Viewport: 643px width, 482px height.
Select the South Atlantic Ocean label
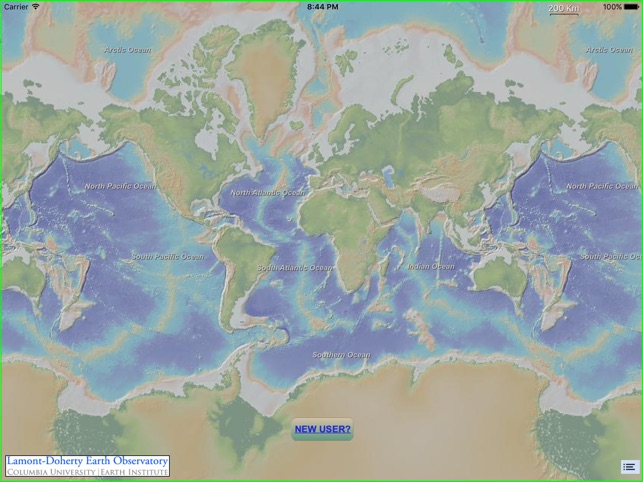tap(295, 268)
